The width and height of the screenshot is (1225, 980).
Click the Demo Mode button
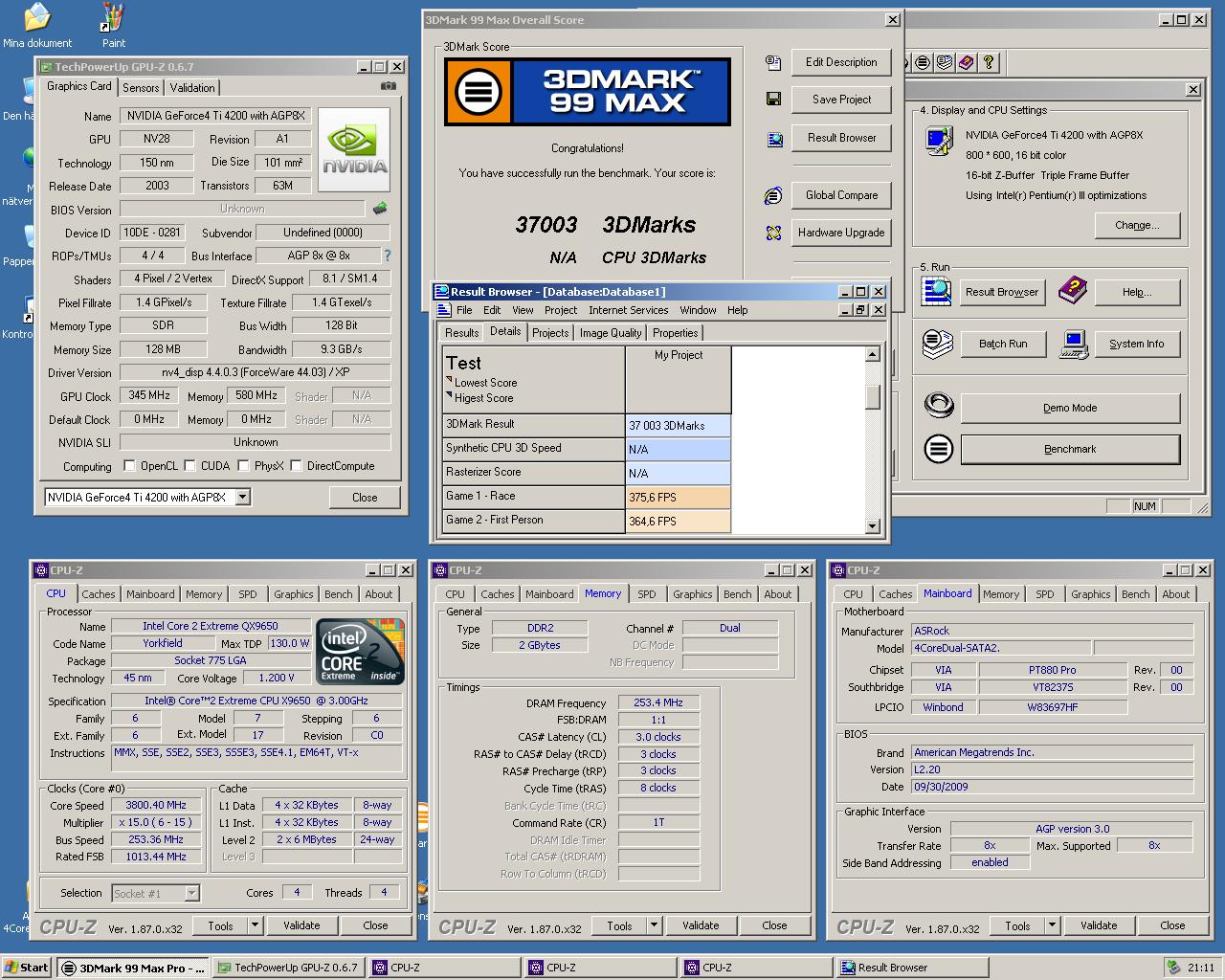[1070, 408]
